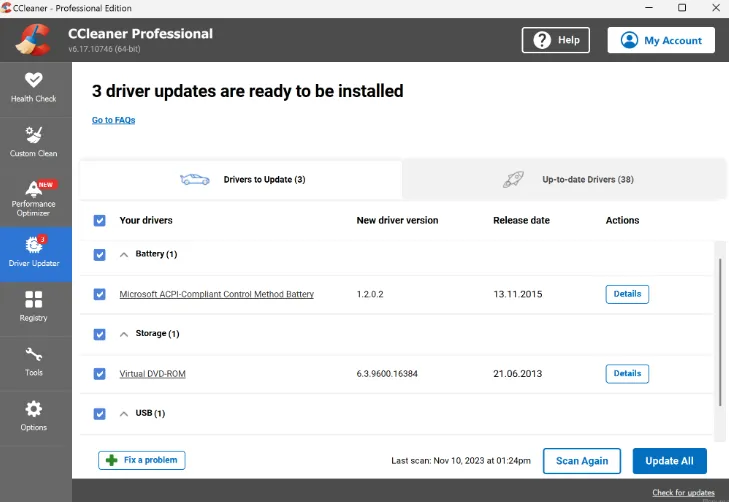Select the Driver Updater gear icon
The image size is (729, 502).
click(x=33, y=244)
